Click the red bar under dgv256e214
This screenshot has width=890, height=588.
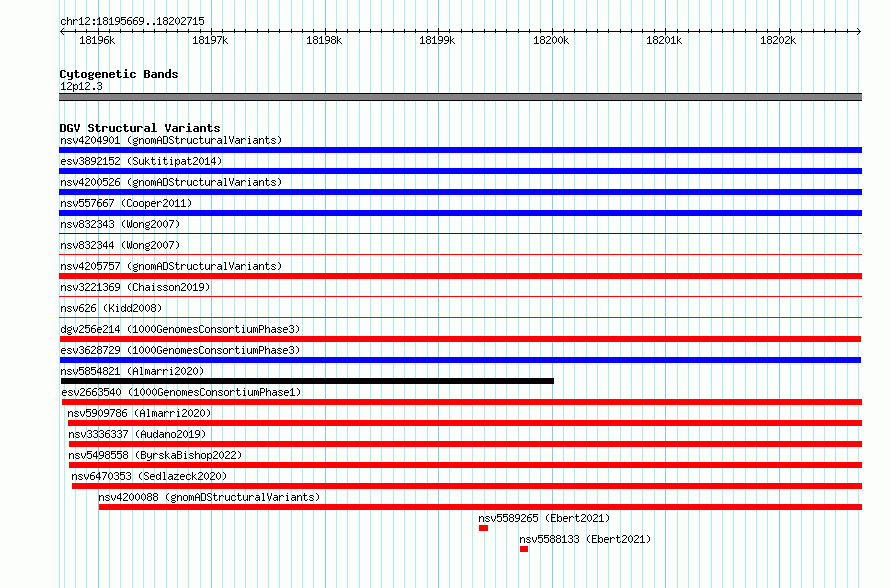460,339
